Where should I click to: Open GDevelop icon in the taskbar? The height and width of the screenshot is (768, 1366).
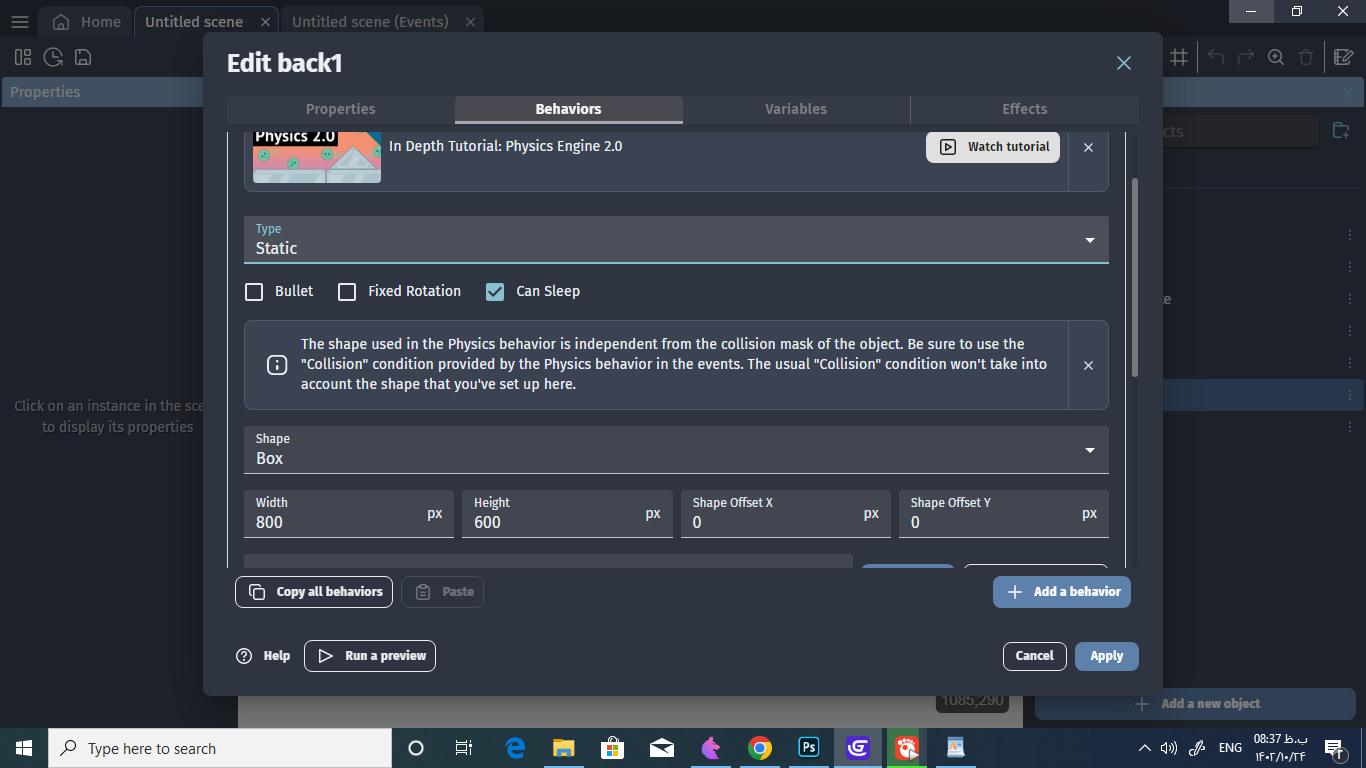click(x=858, y=748)
